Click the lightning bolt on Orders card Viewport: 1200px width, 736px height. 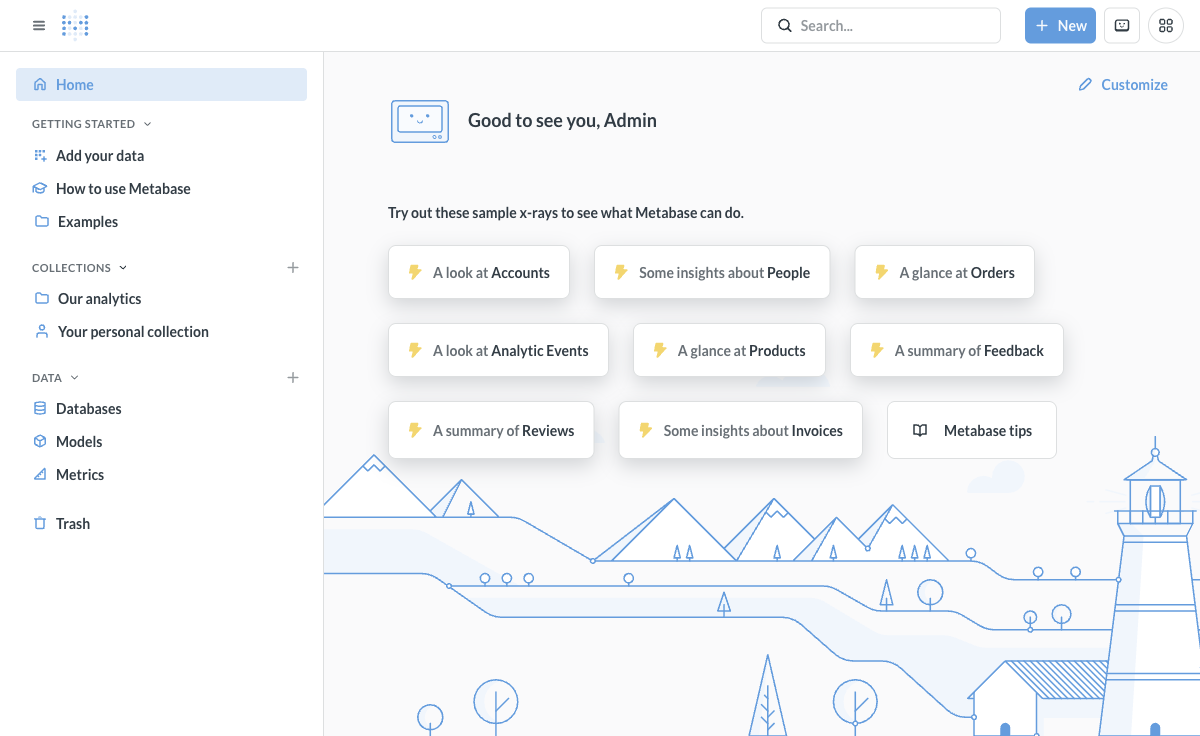(881, 272)
